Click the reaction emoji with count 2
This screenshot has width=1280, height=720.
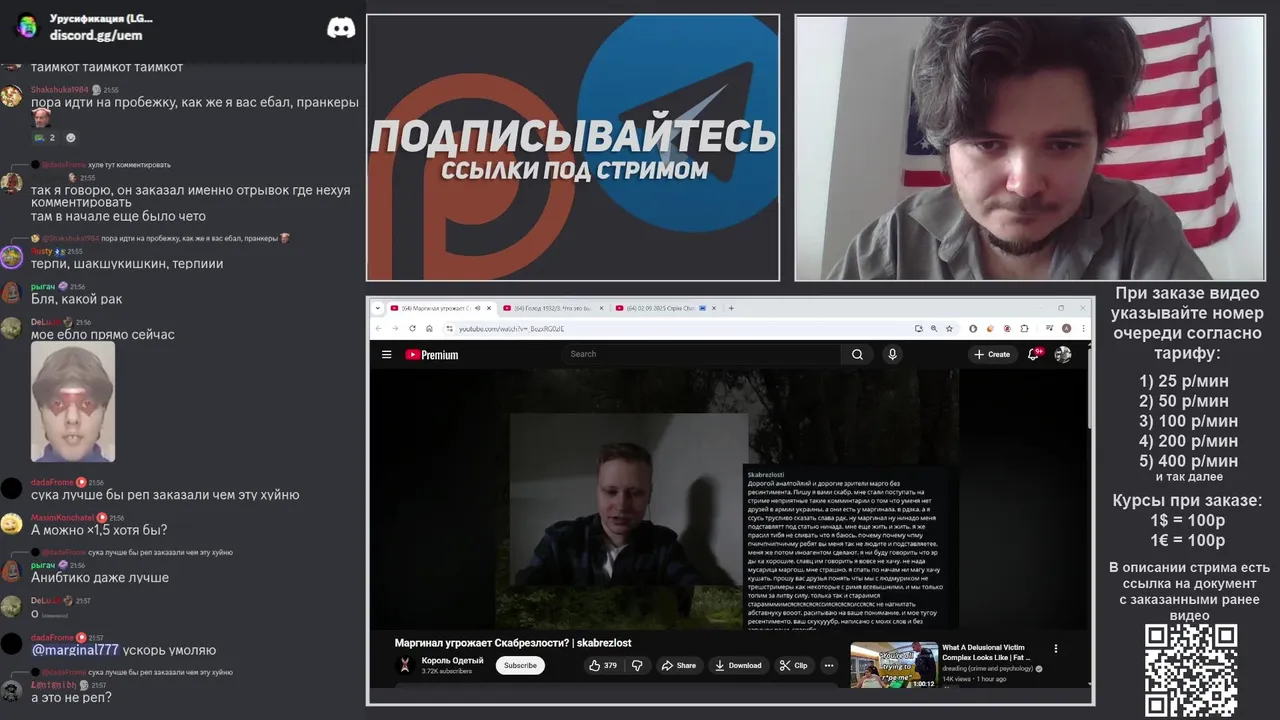(45, 138)
